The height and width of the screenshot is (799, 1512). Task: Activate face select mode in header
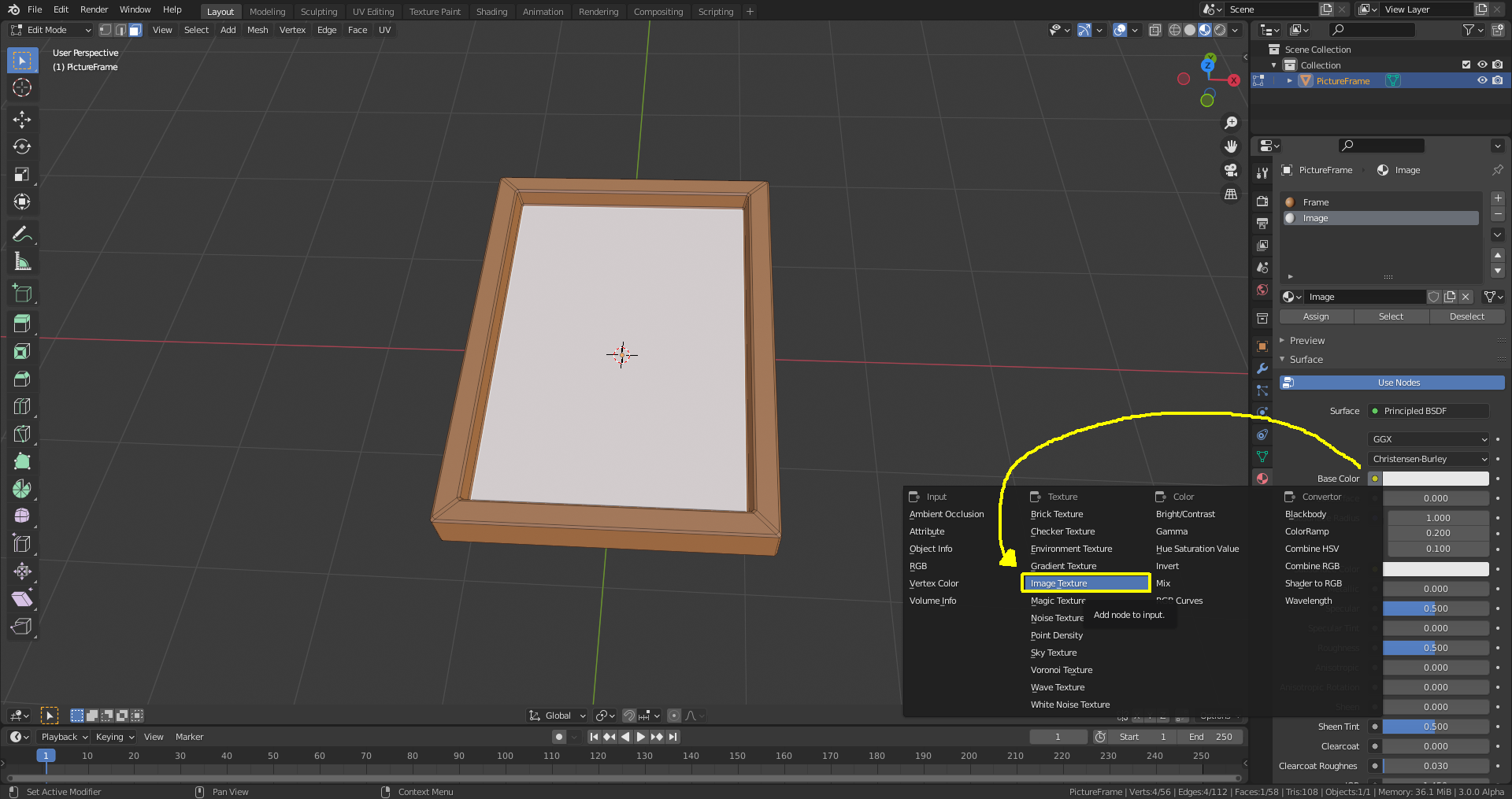click(135, 29)
